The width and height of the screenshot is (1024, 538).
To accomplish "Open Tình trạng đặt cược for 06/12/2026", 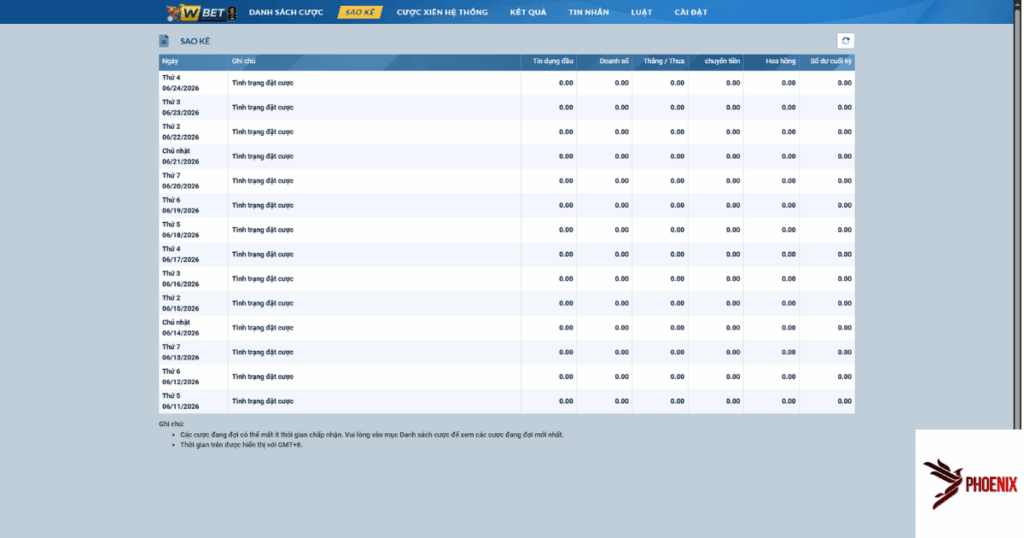I will coord(263,377).
